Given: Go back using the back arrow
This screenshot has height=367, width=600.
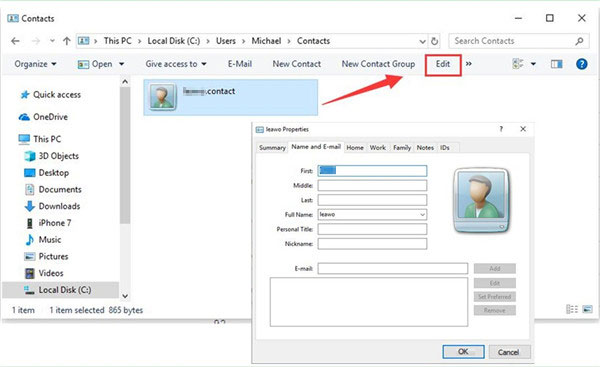Looking at the screenshot, I should point(15,41).
